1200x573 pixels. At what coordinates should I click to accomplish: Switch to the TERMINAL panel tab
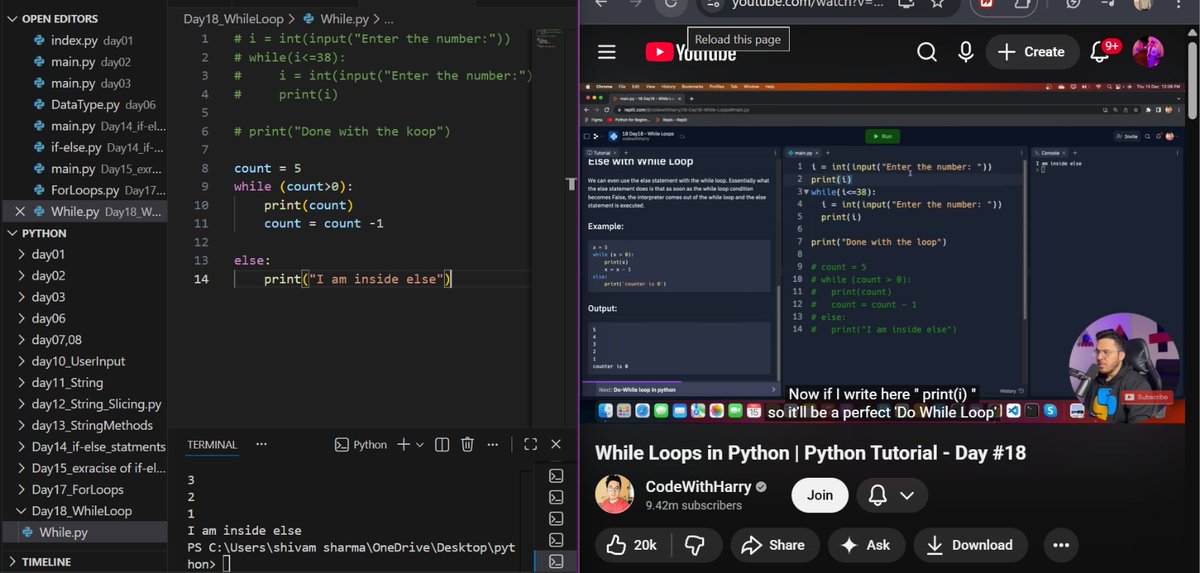pyautogui.click(x=212, y=445)
